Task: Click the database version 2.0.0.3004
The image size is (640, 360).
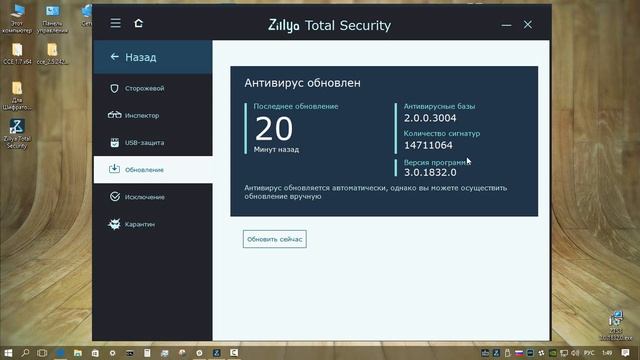Action: tap(430, 118)
